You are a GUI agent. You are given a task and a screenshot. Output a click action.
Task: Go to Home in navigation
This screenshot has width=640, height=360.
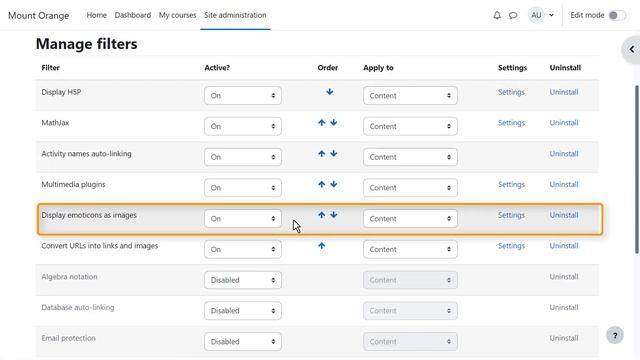click(x=96, y=15)
